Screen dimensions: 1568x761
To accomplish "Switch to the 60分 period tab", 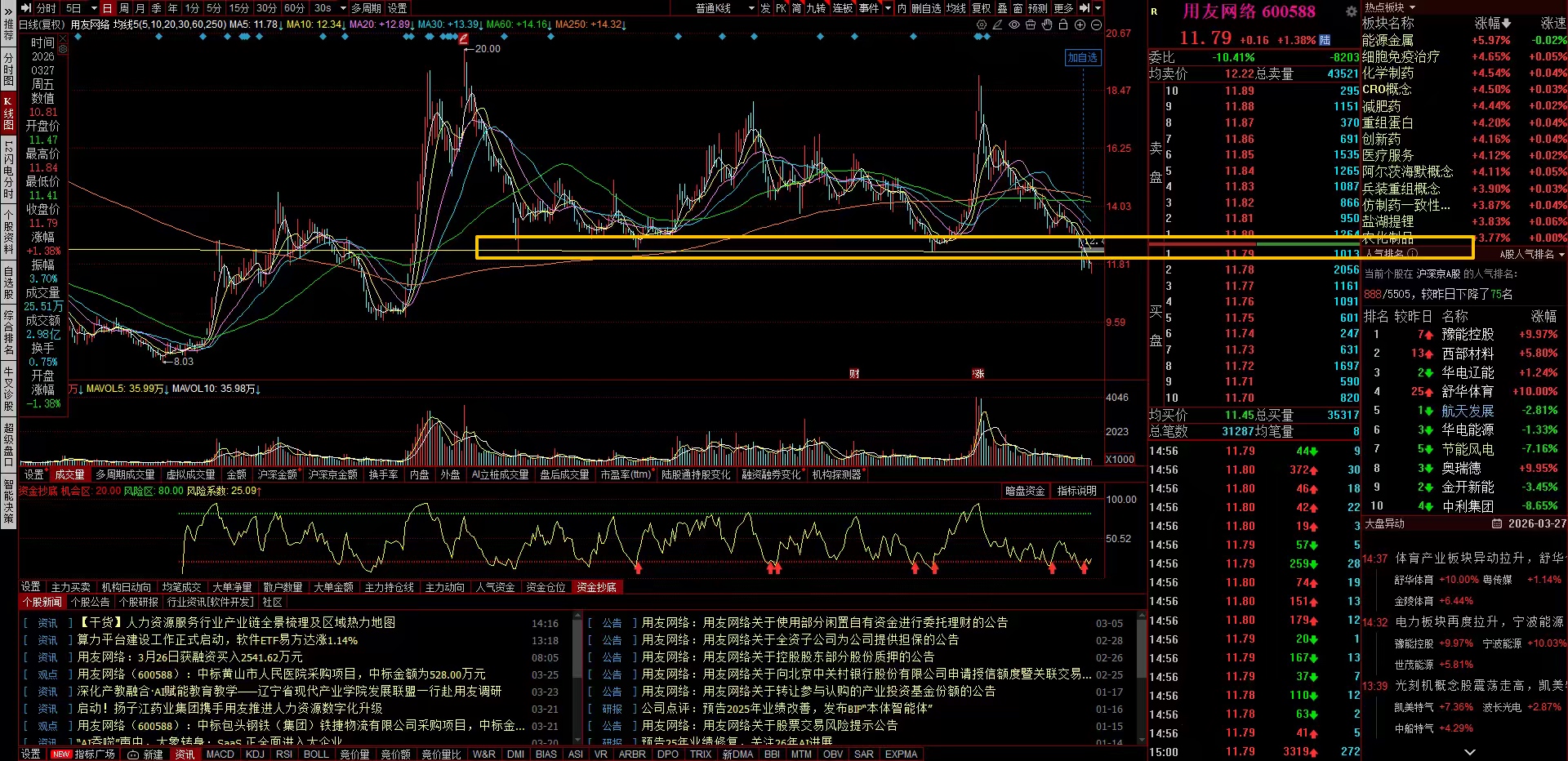I will (294, 8).
